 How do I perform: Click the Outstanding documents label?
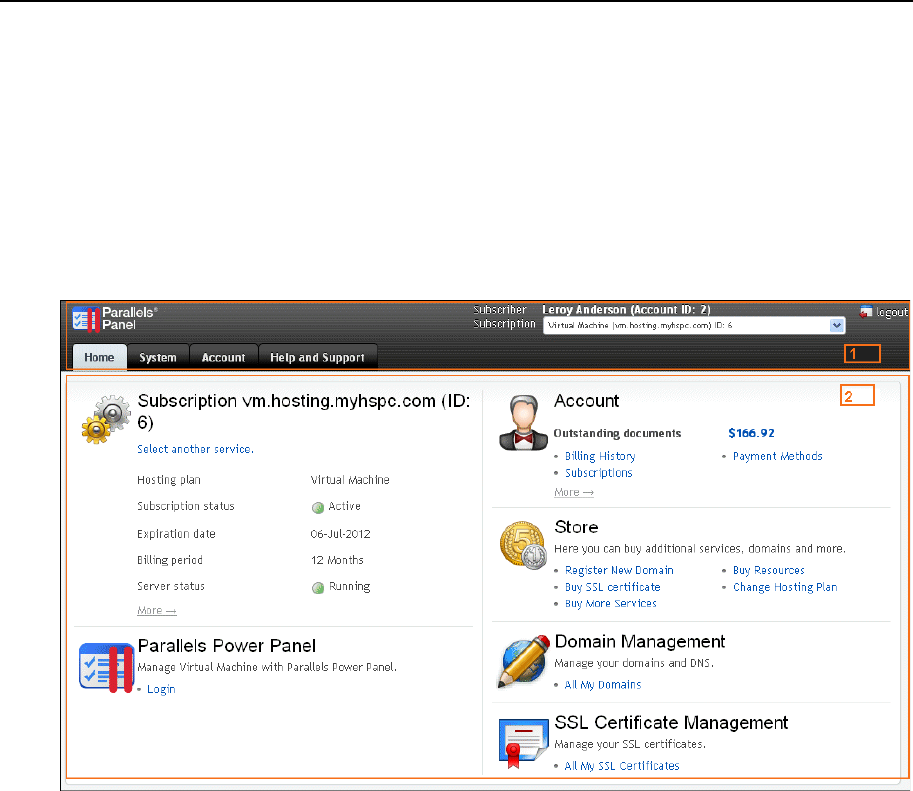pos(617,433)
